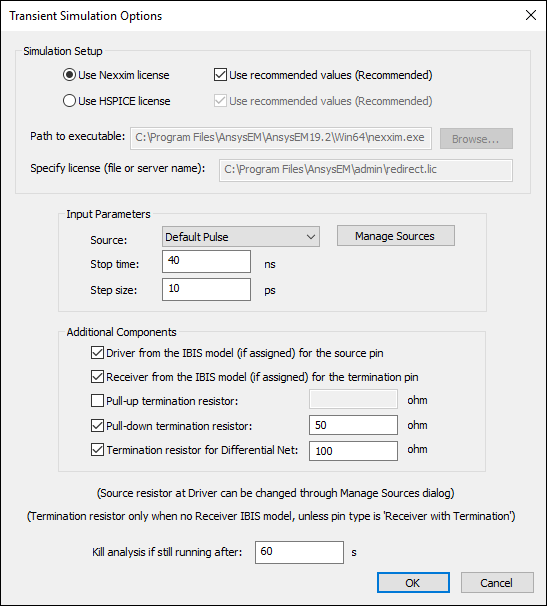The width and height of the screenshot is (547, 606).
Task: Click the Step size input field
Action: pyautogui.click(x=206, y=289)
